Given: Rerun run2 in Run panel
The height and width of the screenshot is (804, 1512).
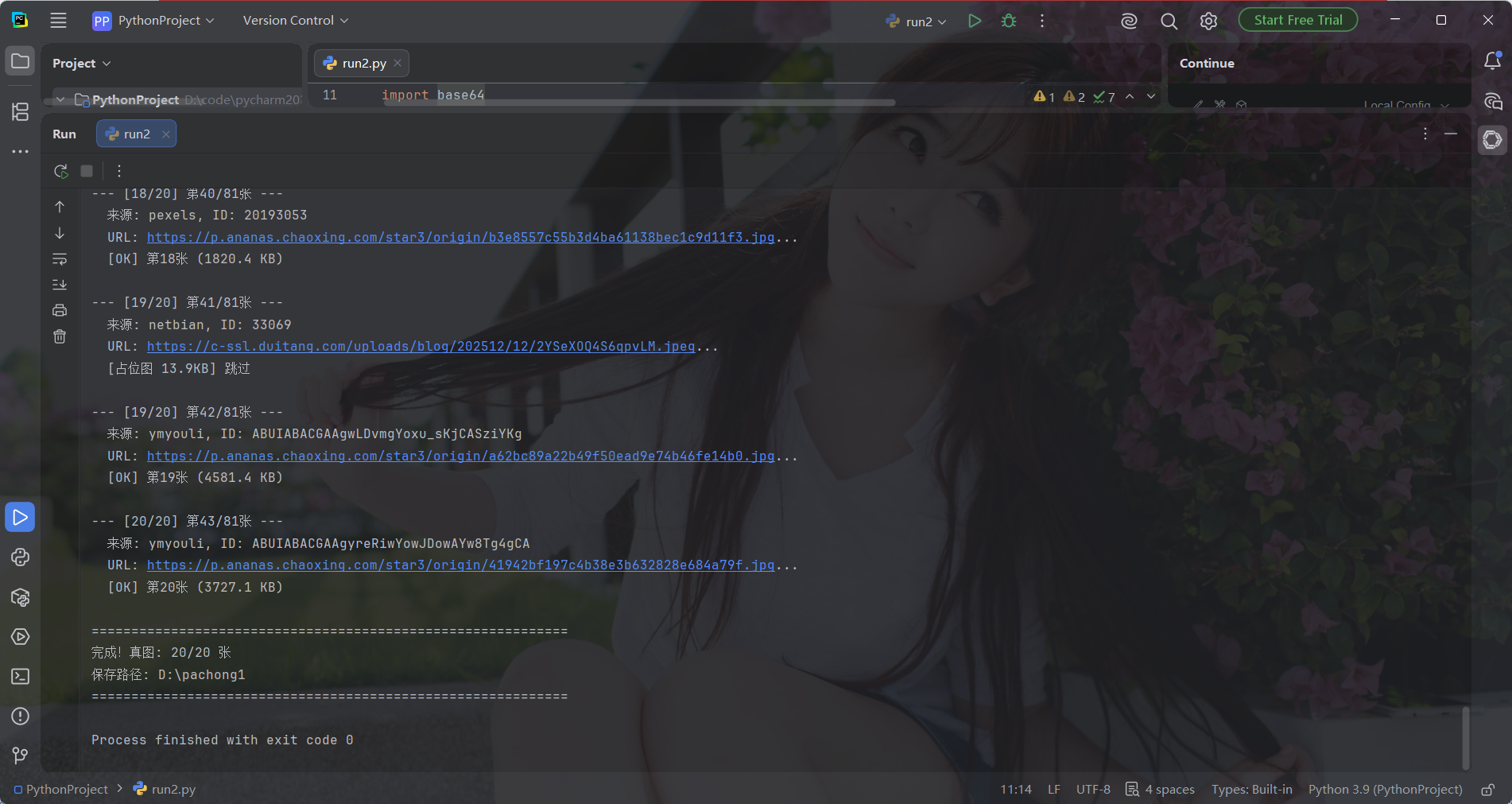Looking at the screenshot, I should coord(60,171).
